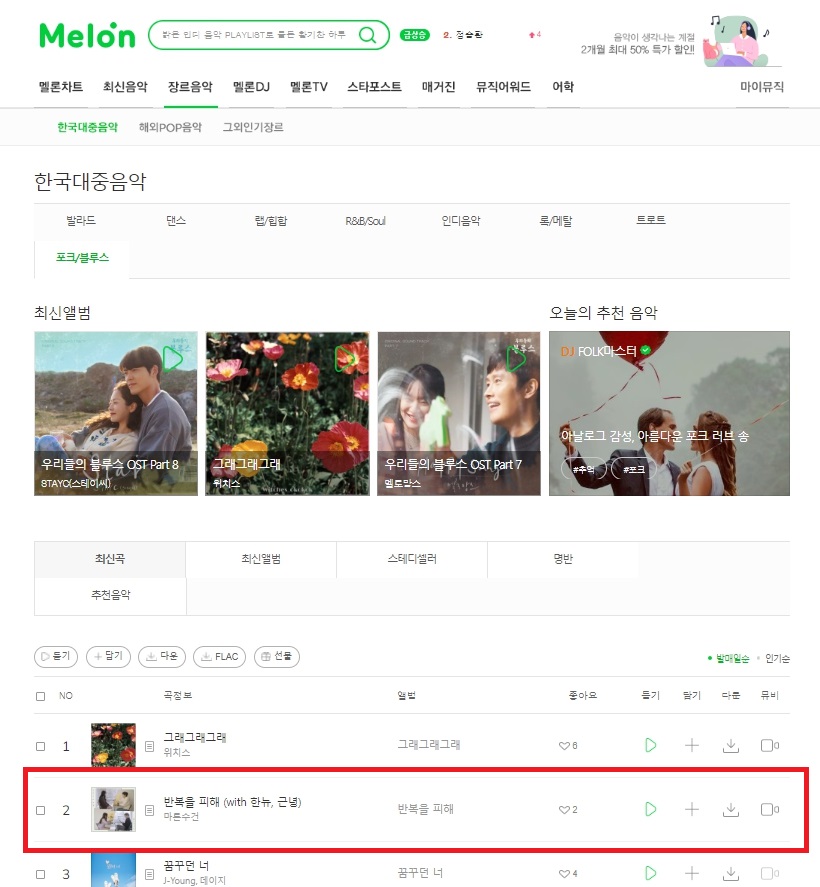This screenshot has height=887, width=820.
Task: Play 우리들의 블루스 OST Part 7 album
Action: (x=516, y=358)
